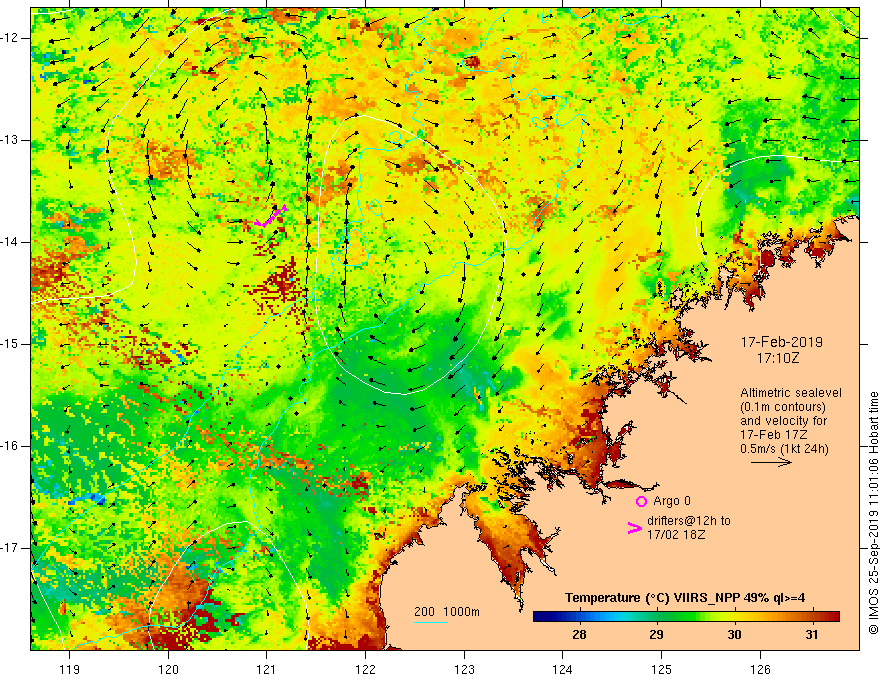Image resolution: width=880 pixels, height=680 pixels.
Task: Click the 0.5m/s velocity reference arrow
Action: coord(771,462)
